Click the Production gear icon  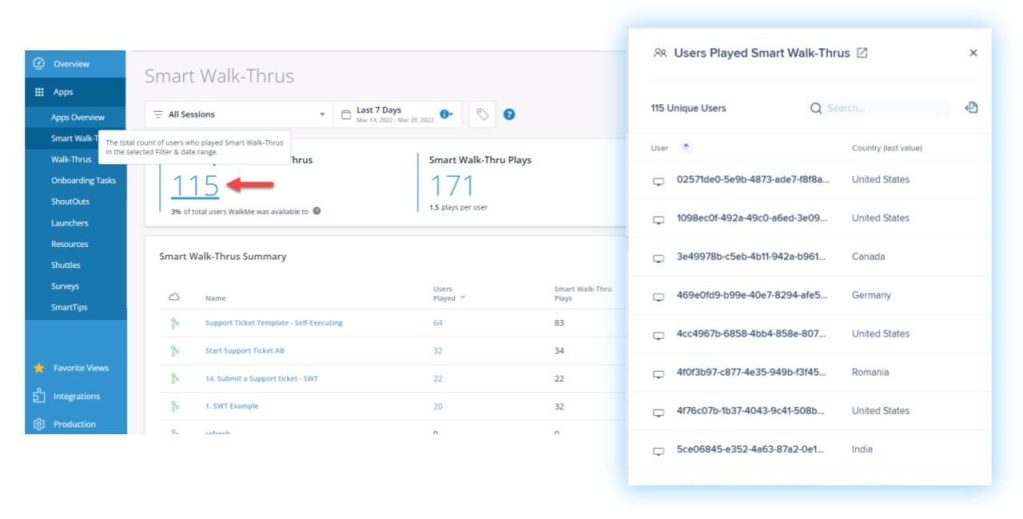[39, 424]
